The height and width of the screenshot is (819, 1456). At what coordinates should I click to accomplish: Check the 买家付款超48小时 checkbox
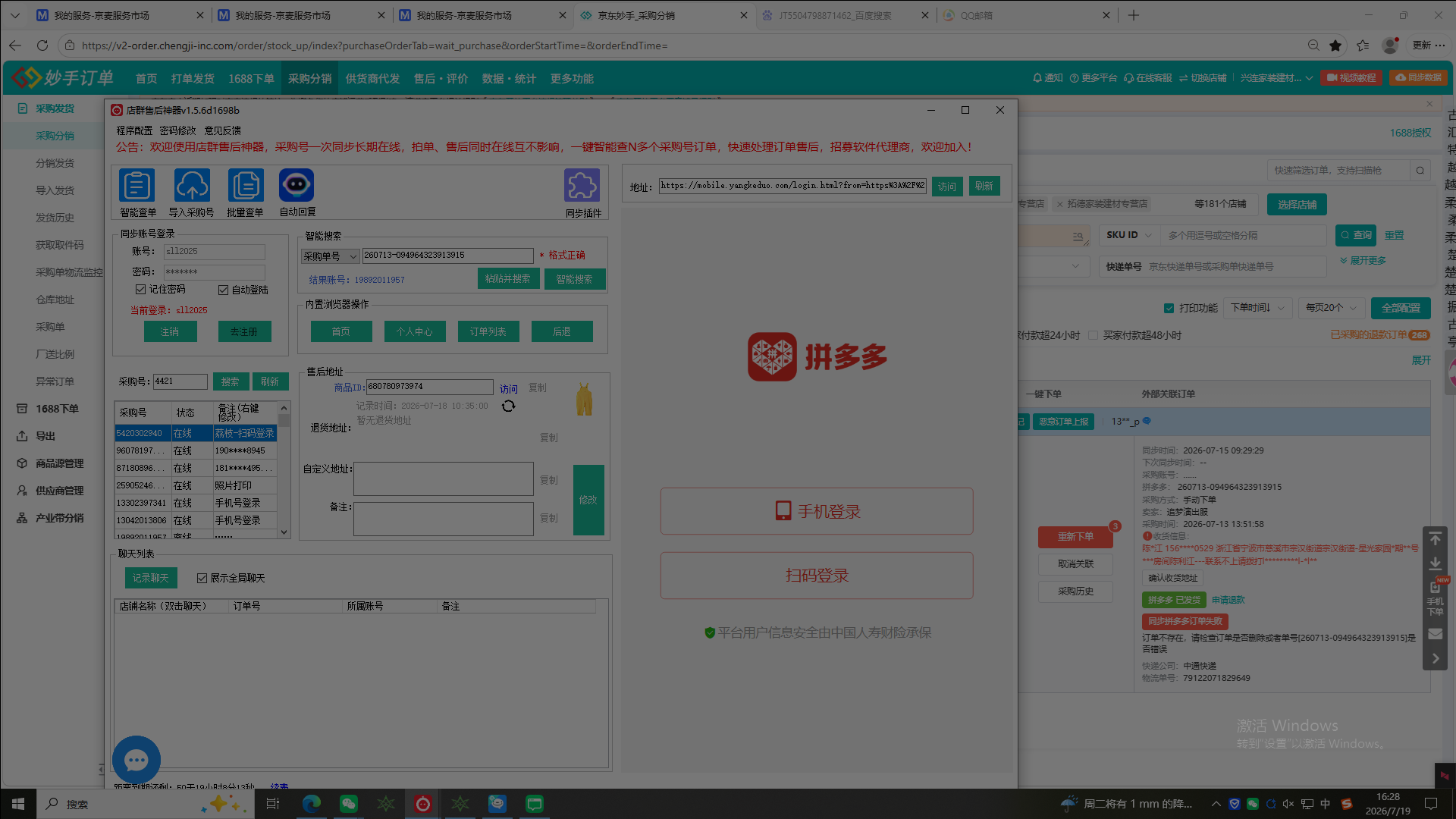pyautogui.click(x=1093, y=335)
